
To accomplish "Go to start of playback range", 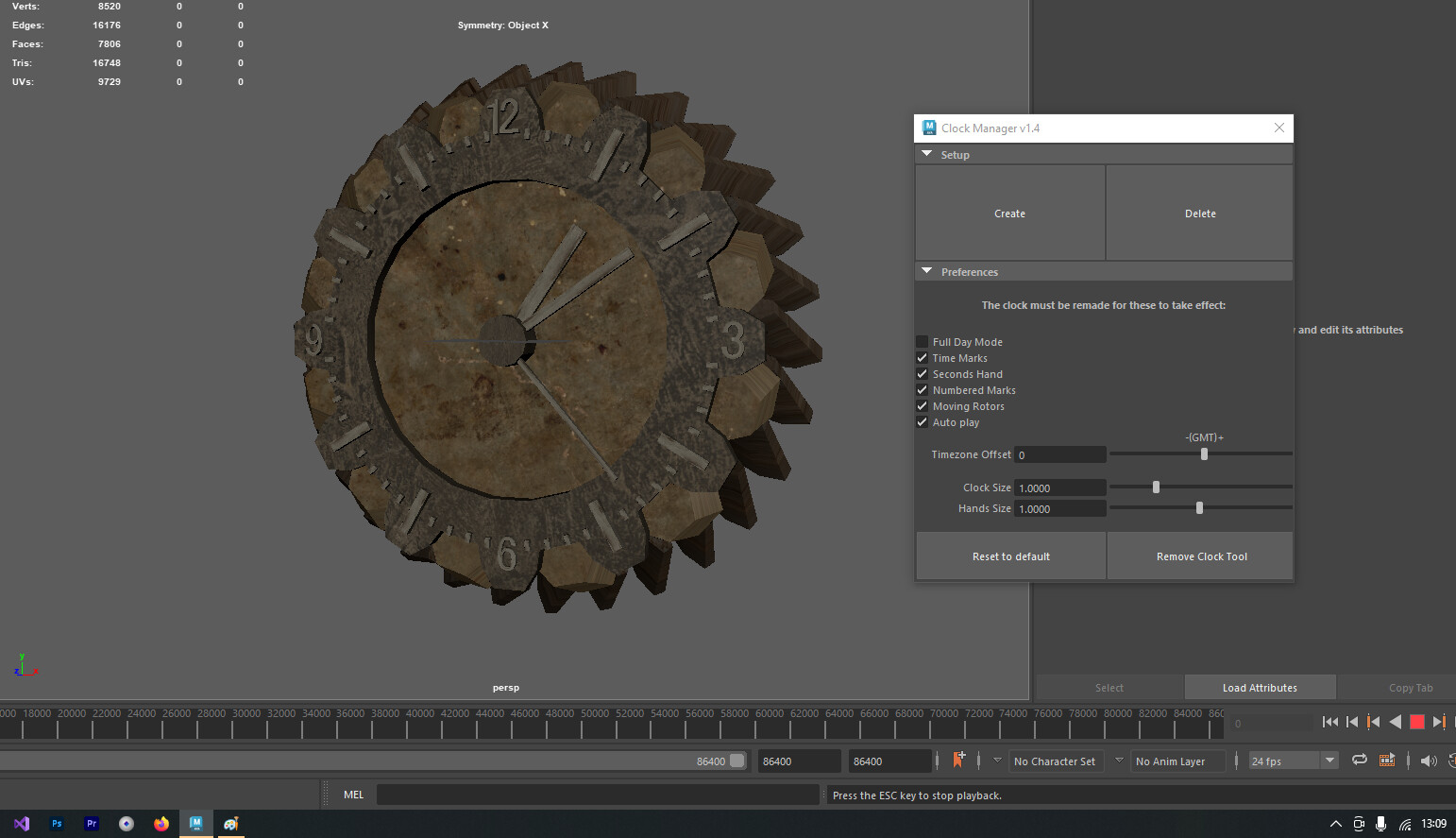I will pos(1330,722).
